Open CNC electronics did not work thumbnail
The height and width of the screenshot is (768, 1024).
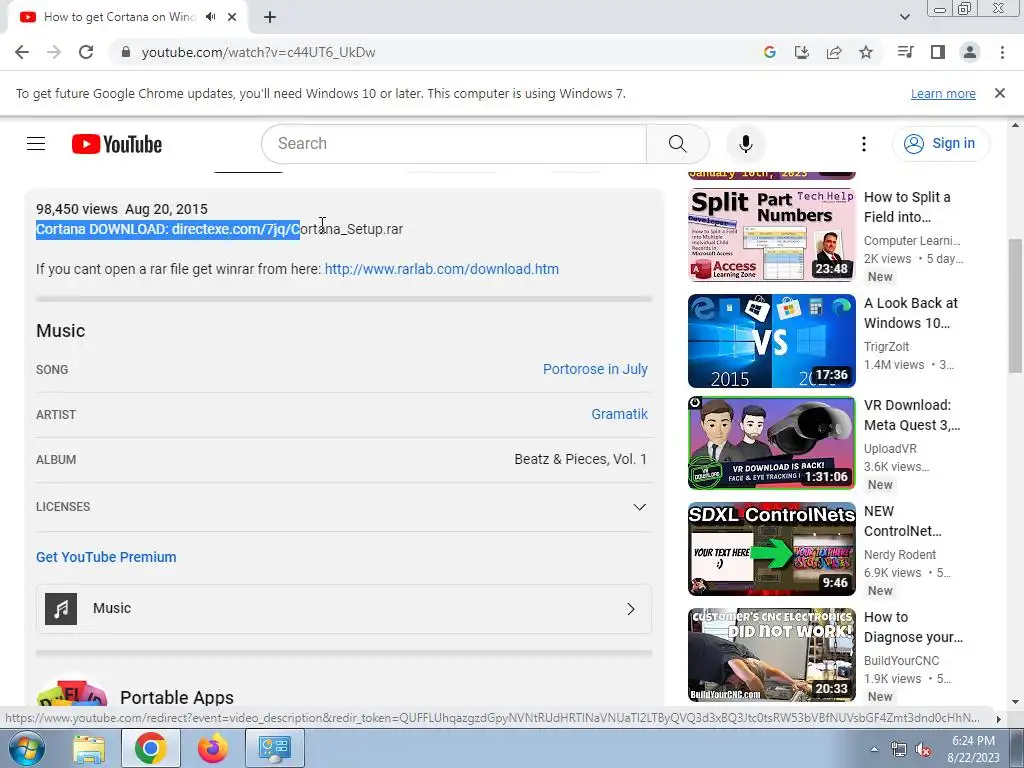click(771, 655)
